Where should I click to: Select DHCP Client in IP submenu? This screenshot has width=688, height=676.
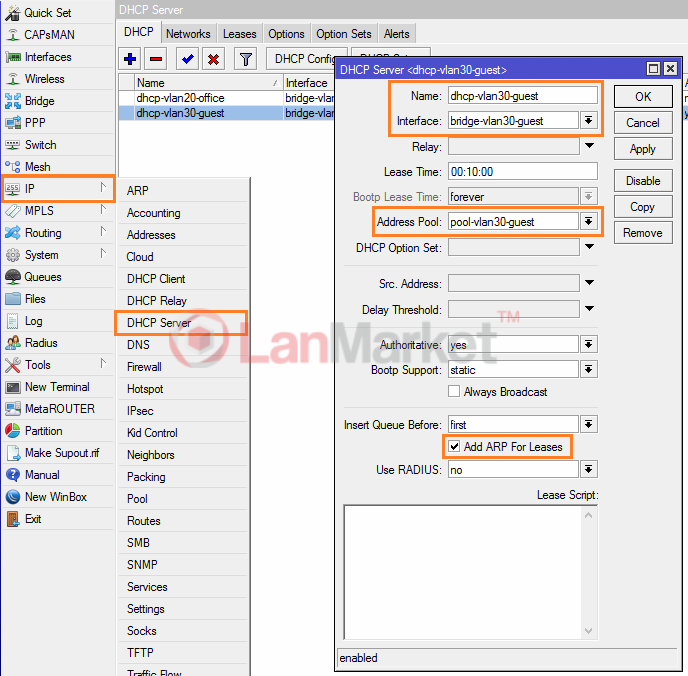click(156, 279)
